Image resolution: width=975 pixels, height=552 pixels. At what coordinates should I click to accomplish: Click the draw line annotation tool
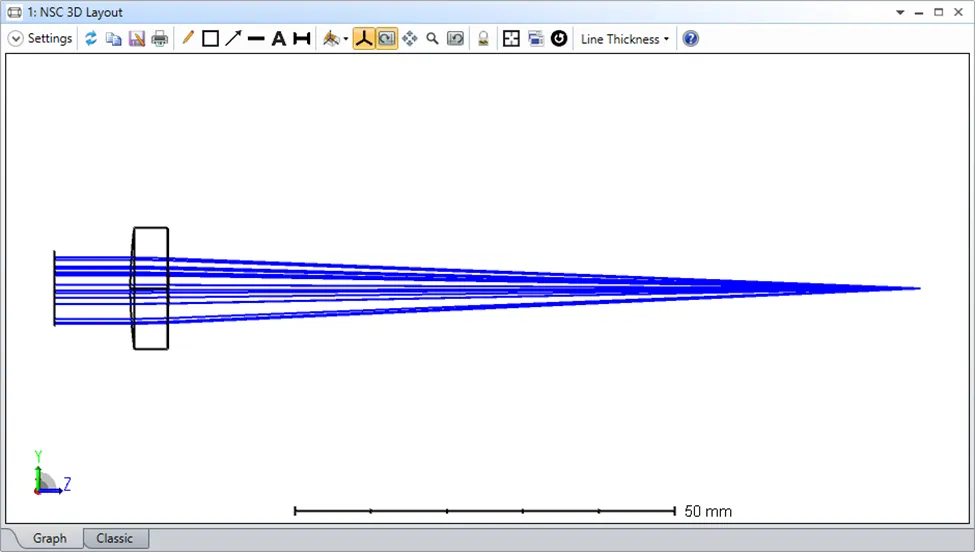256,39
